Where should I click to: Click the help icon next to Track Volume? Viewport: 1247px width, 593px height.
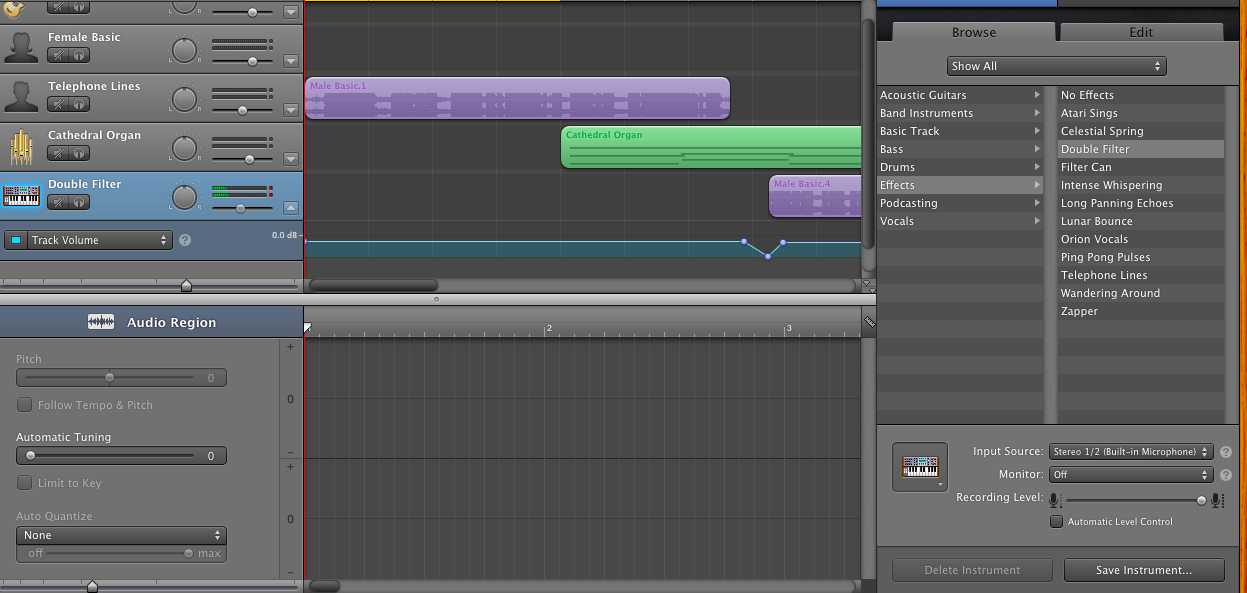[184, 240]
